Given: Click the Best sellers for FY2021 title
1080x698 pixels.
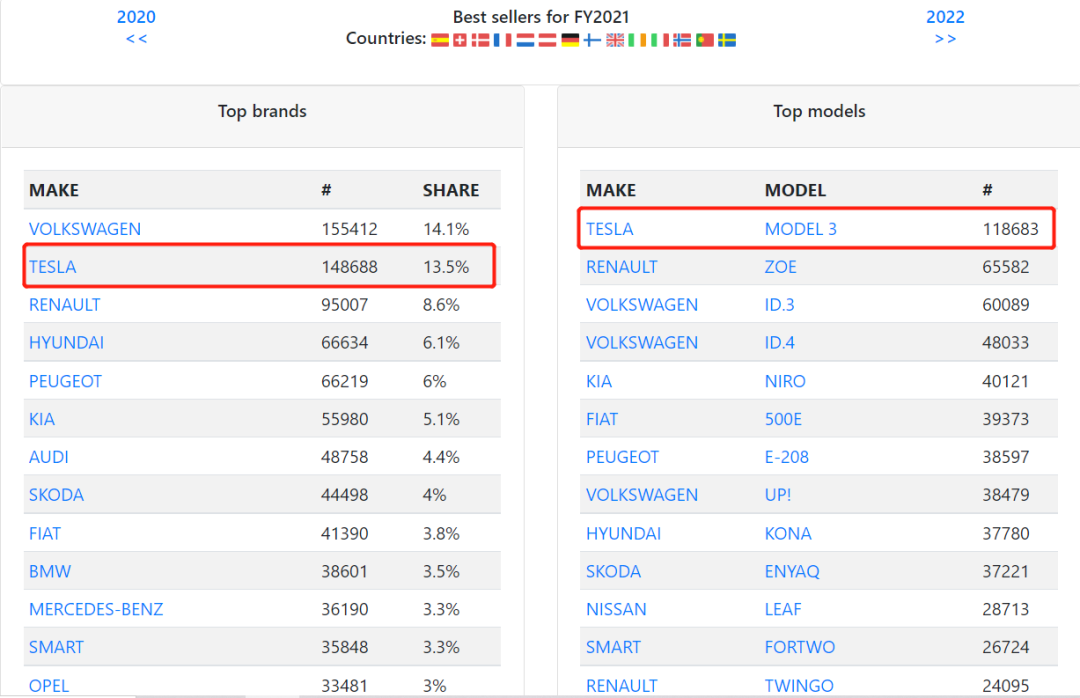Looking at the screenshot, I should [x=541, y=17].
